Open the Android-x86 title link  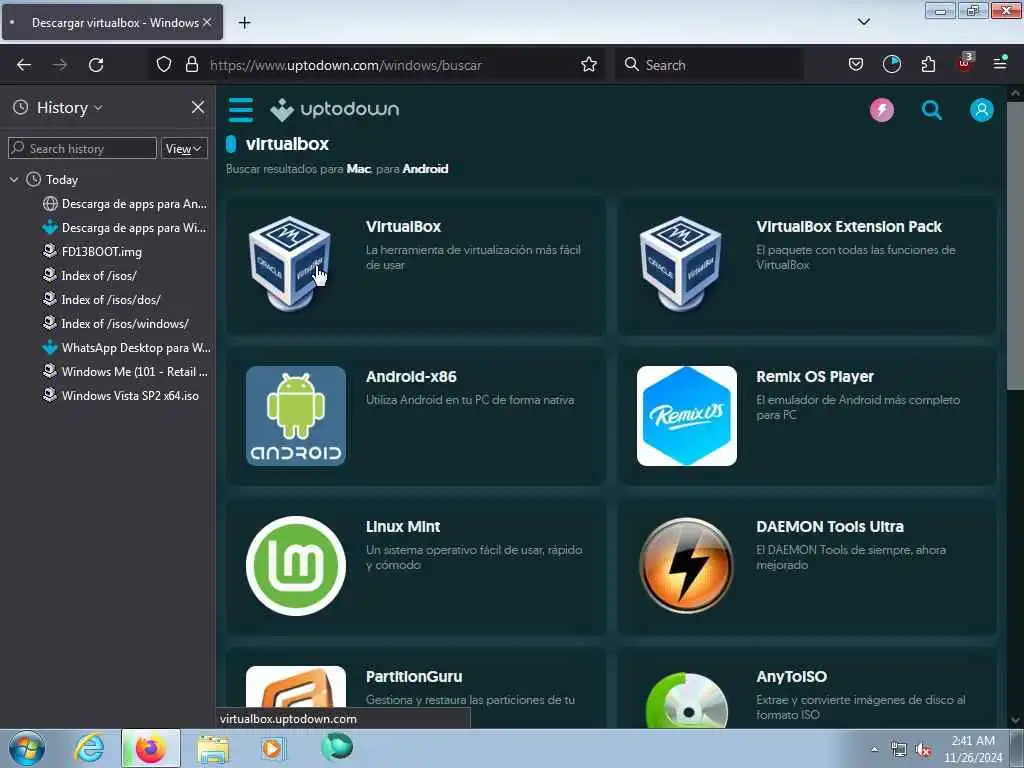411,377
